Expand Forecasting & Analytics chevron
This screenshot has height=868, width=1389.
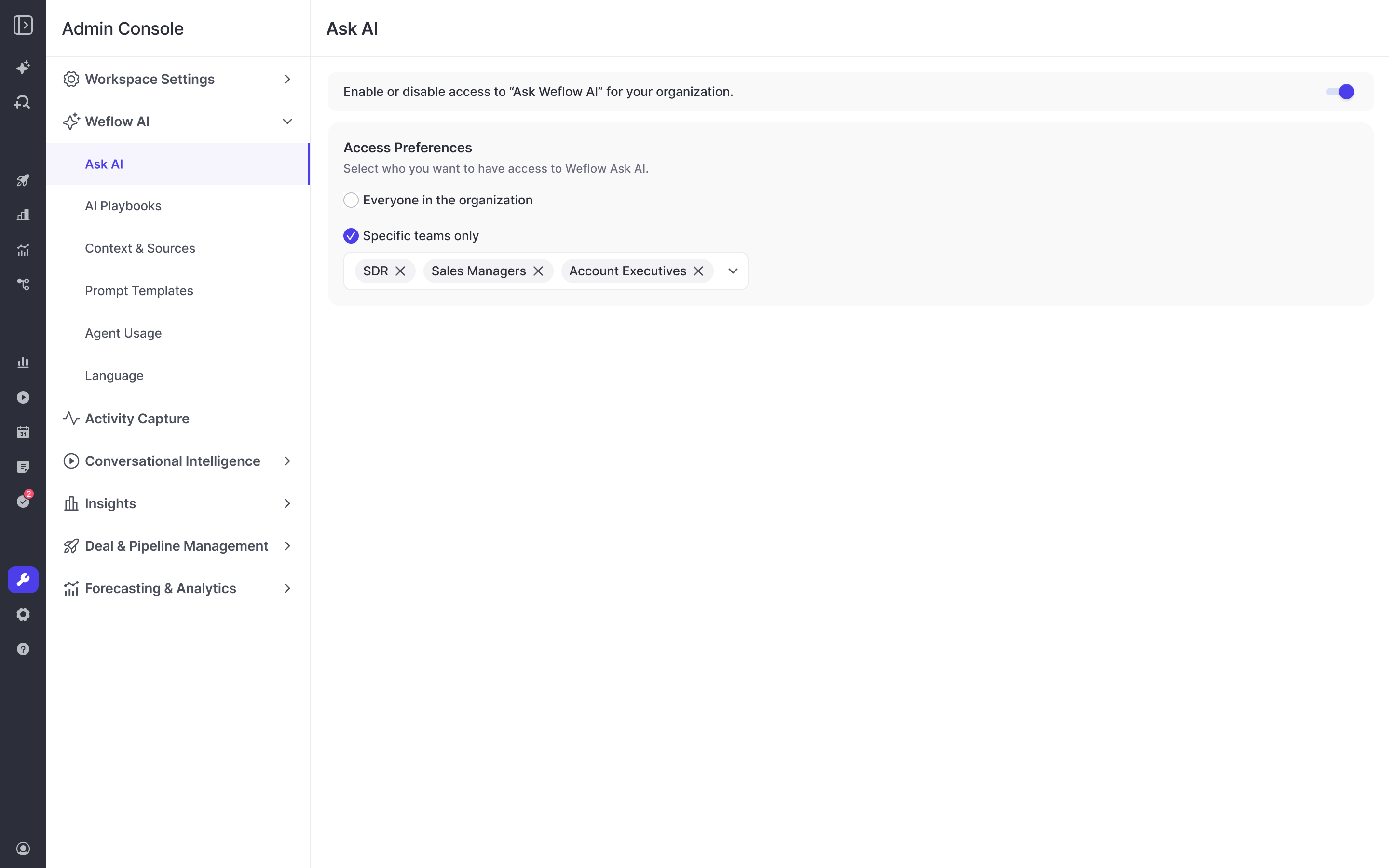point(287,588)
